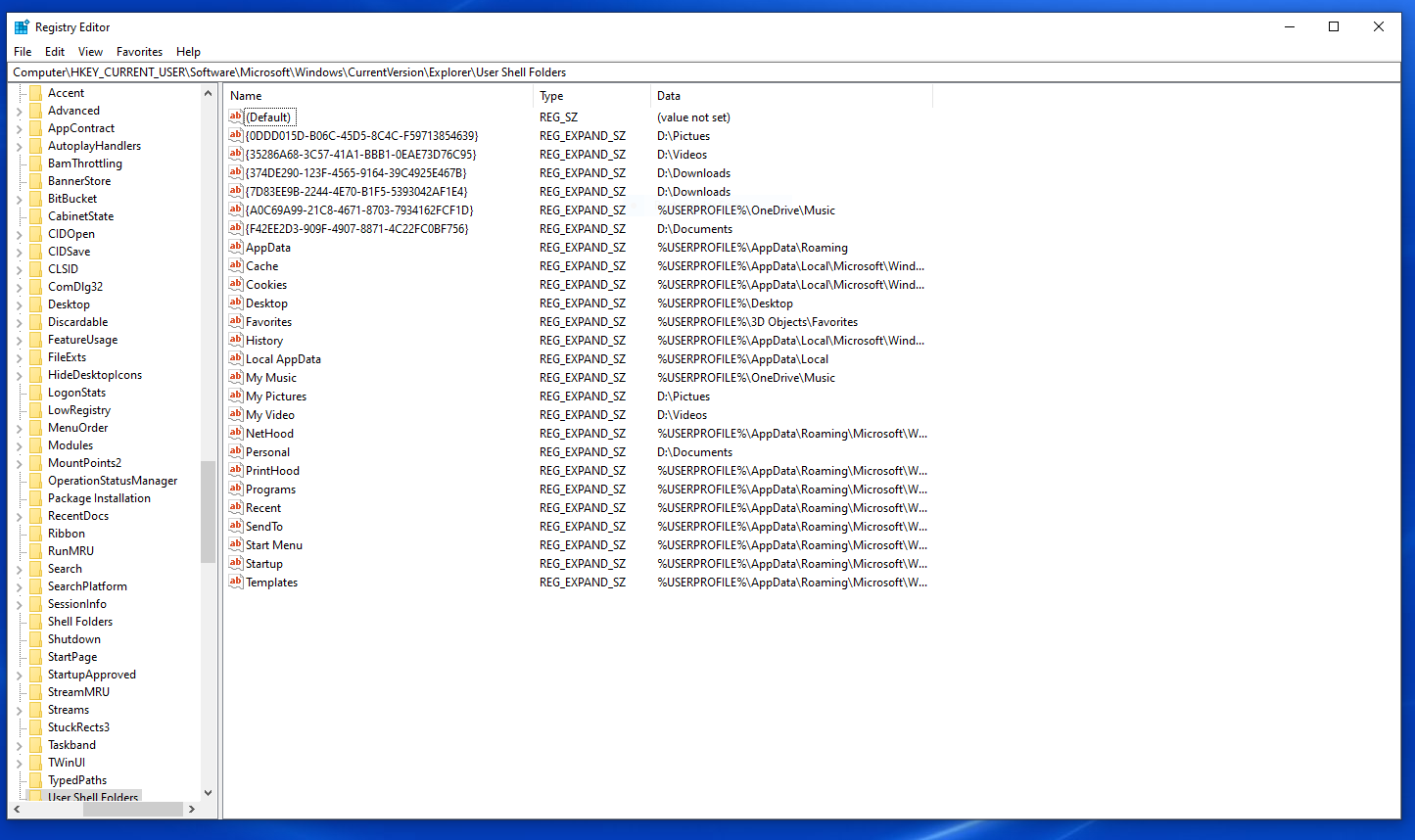Select the TypedPaths key
Viewport: 1415px width, 840px height.
pyautogui.click(x=77, y=780)
